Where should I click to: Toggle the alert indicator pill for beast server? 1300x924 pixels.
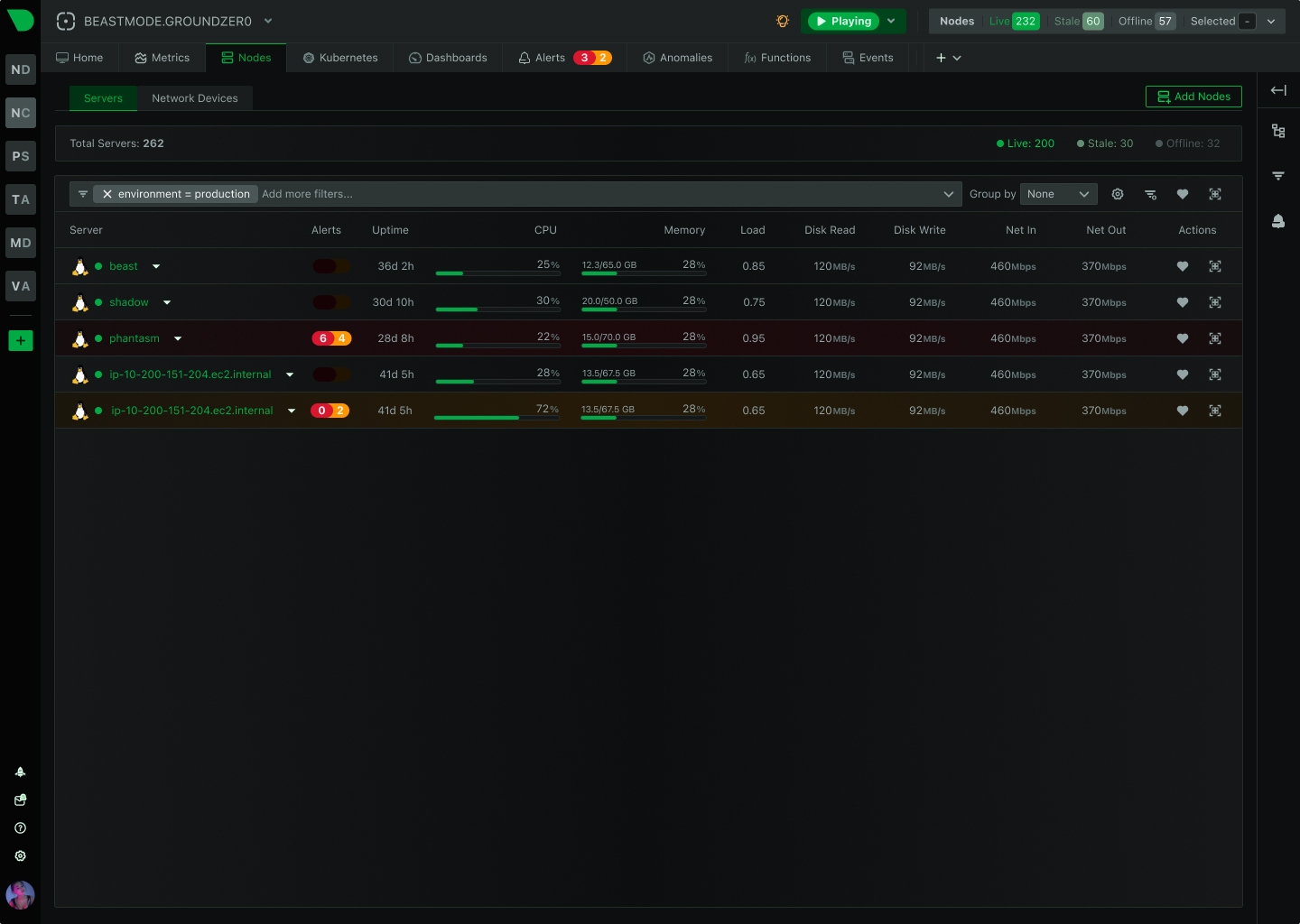(x=330, y=266)
